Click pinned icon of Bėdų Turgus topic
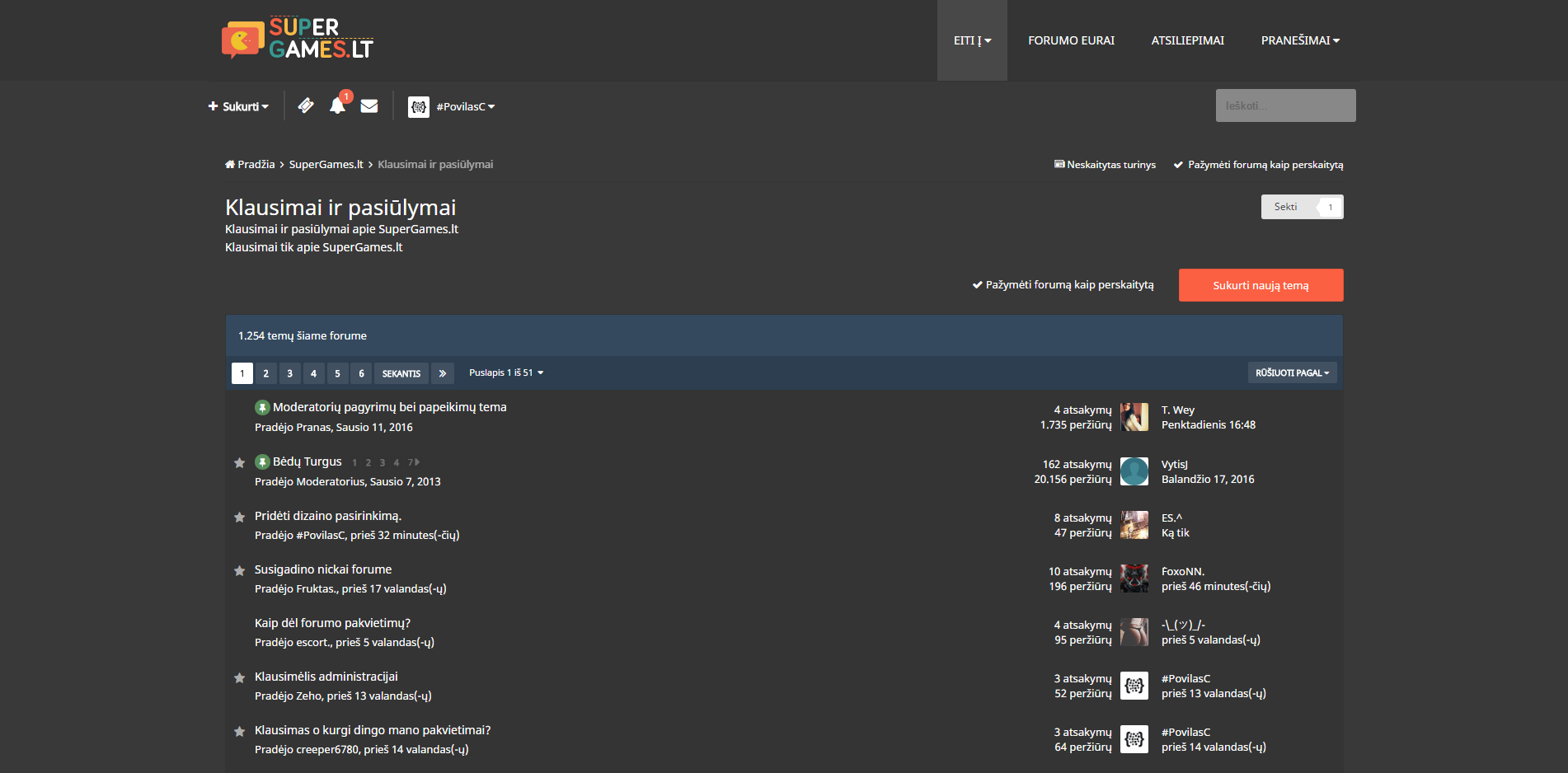The width and height of the screenshot is (1568, 773). 262,462
